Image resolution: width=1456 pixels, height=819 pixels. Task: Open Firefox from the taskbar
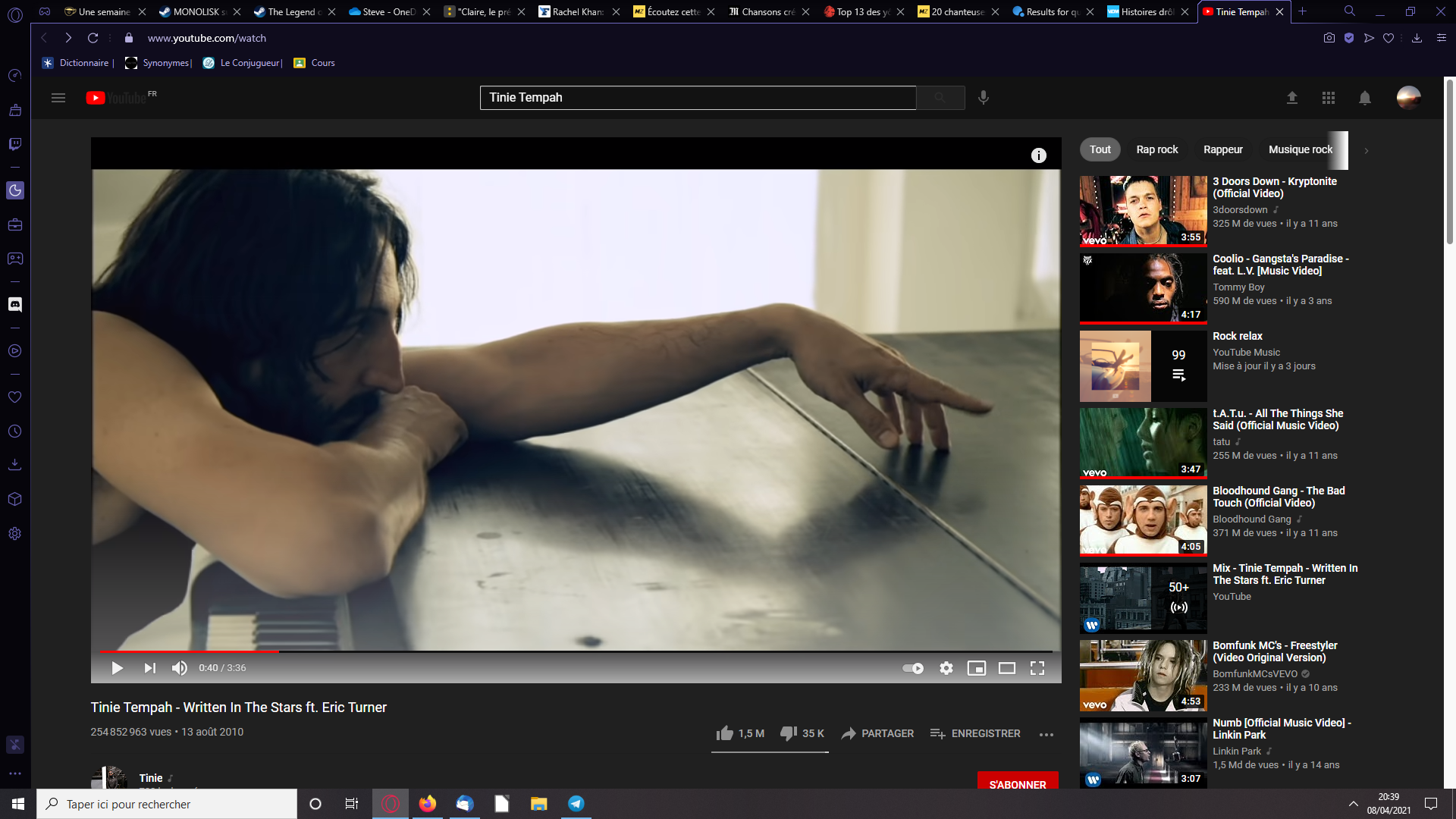[428, 804]
